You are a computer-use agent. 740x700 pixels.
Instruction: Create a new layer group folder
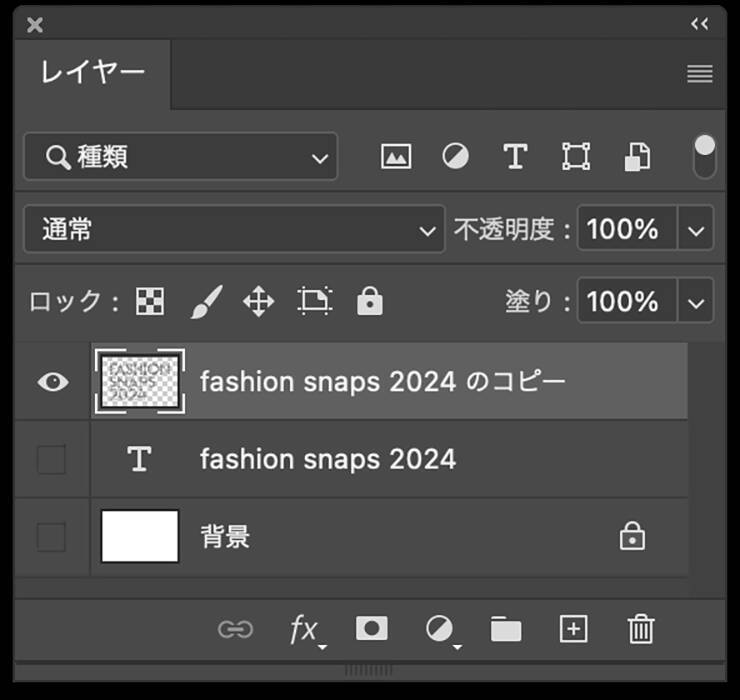coord(506,629)
